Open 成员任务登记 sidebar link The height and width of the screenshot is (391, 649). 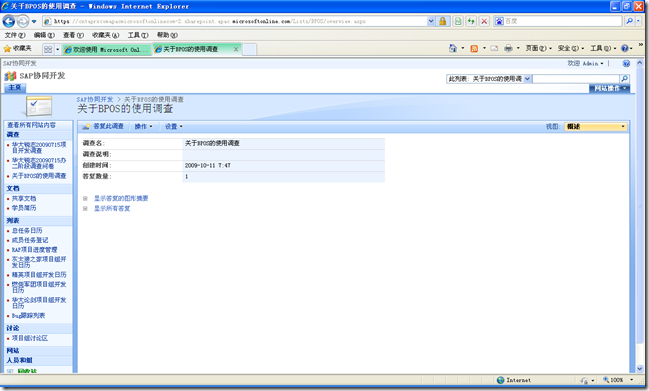point(30,240)
